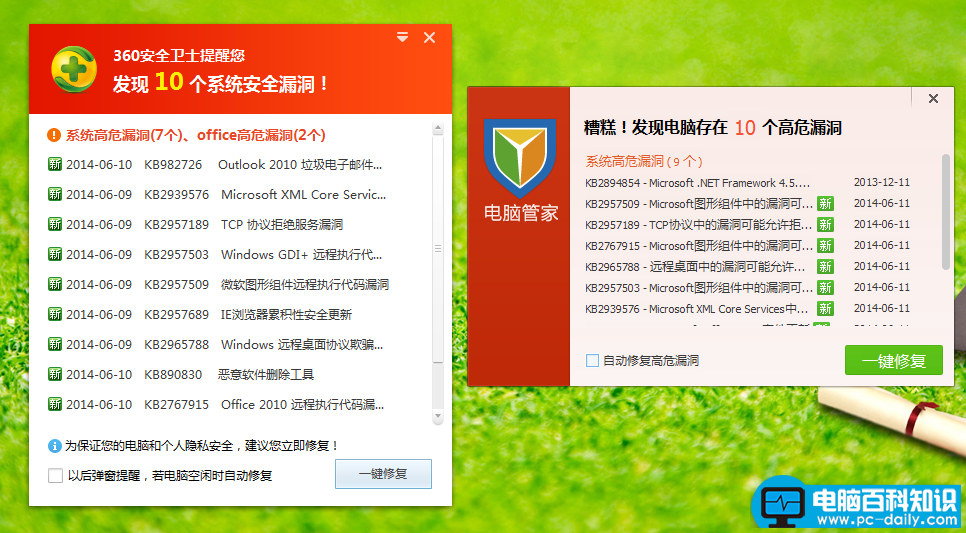Click the 系统高危漏洞(7个)、office高危漏洞(2个) heading
Image resolution: width=966 pixels, height=533 pixels.
tap(196, 135)
